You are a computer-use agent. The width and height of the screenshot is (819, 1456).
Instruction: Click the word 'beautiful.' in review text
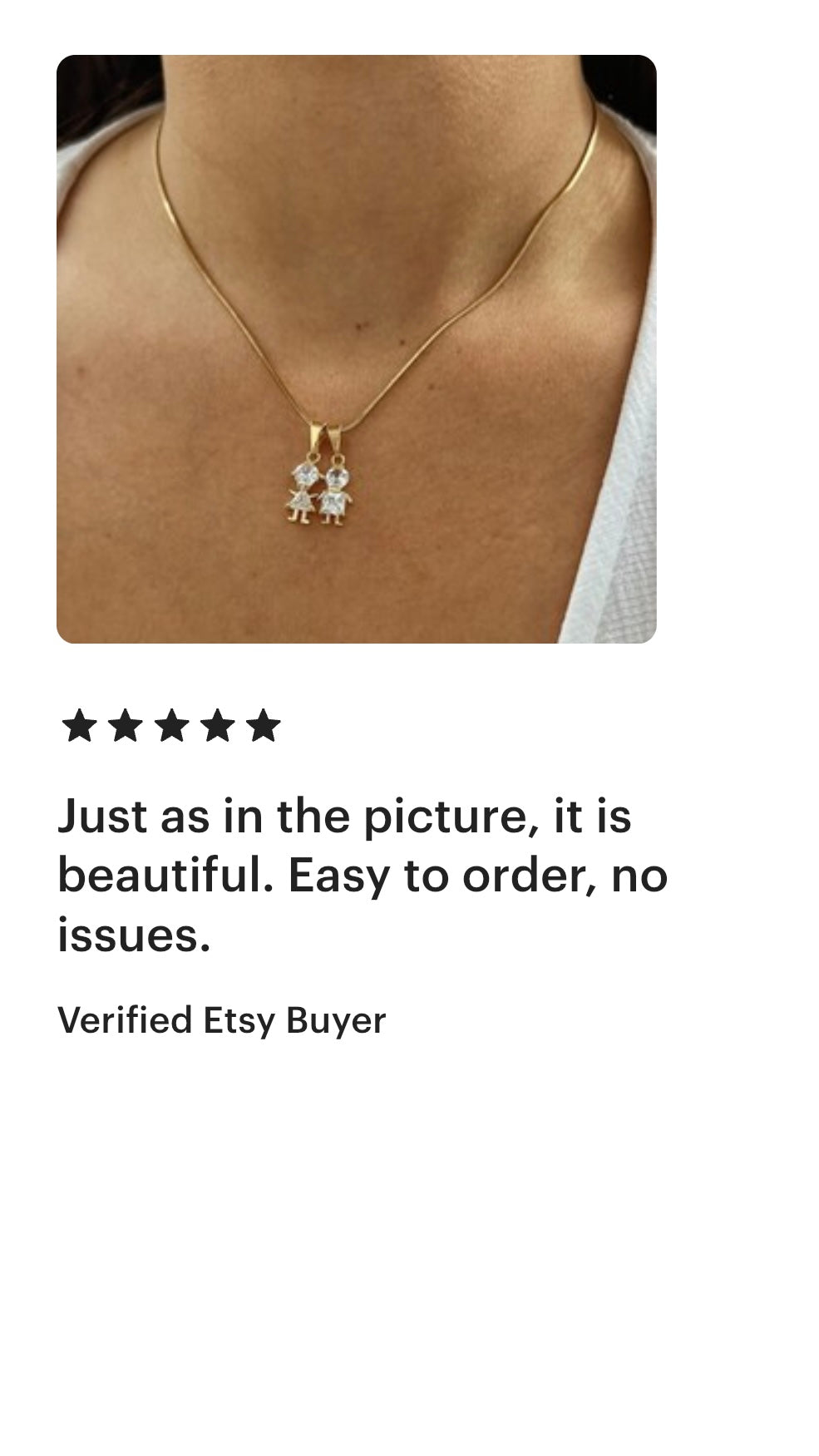point(165,875)
